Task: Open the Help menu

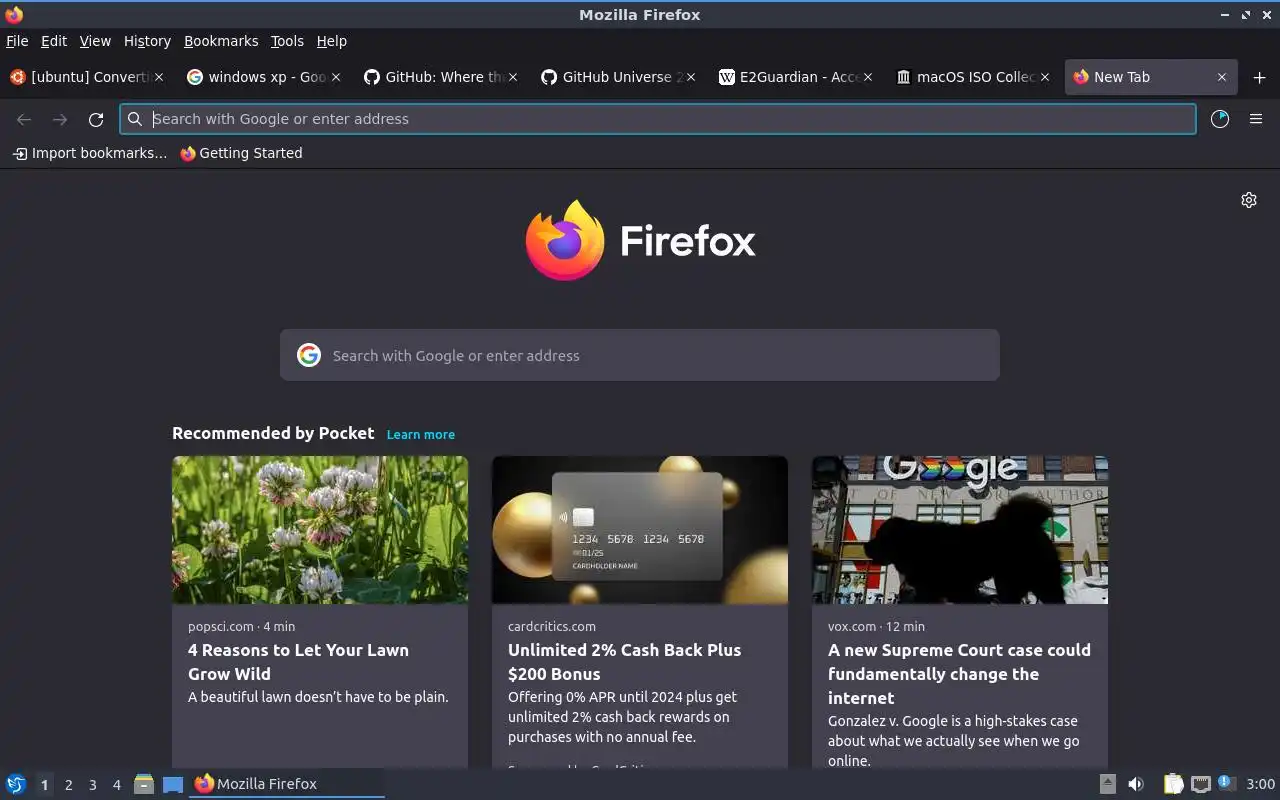Action: pos(332,41)
